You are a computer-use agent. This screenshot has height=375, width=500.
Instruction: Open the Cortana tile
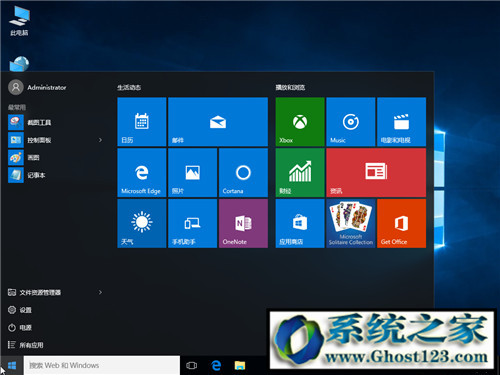[x=243, y=173]
